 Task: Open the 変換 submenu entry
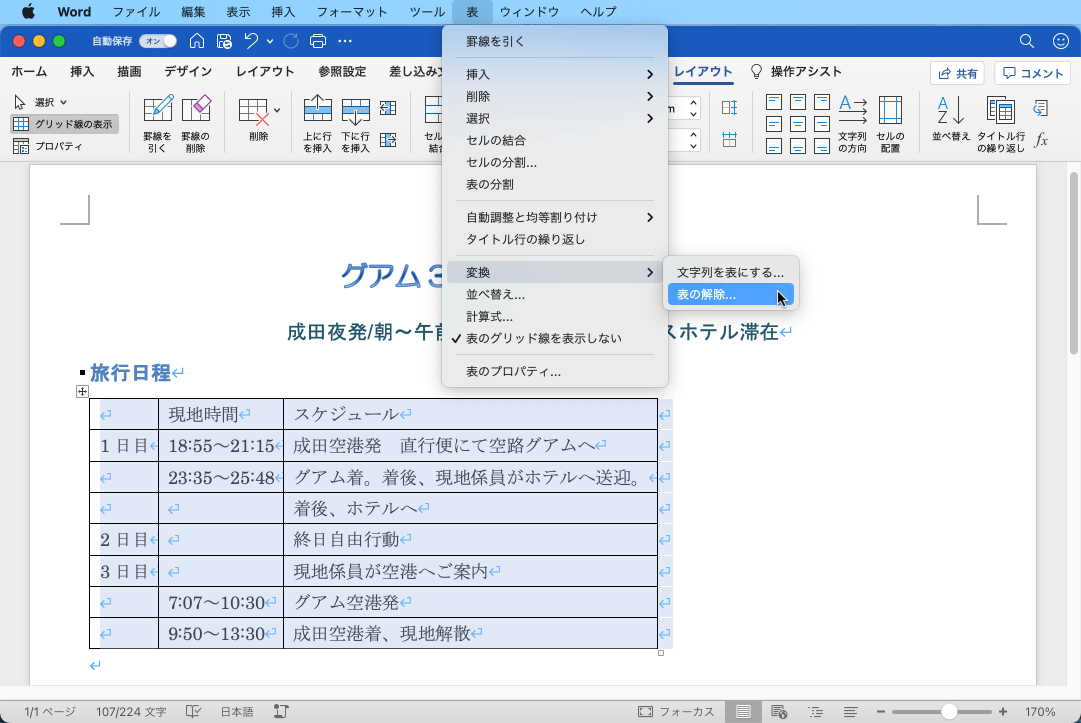[x=555, y=272]
